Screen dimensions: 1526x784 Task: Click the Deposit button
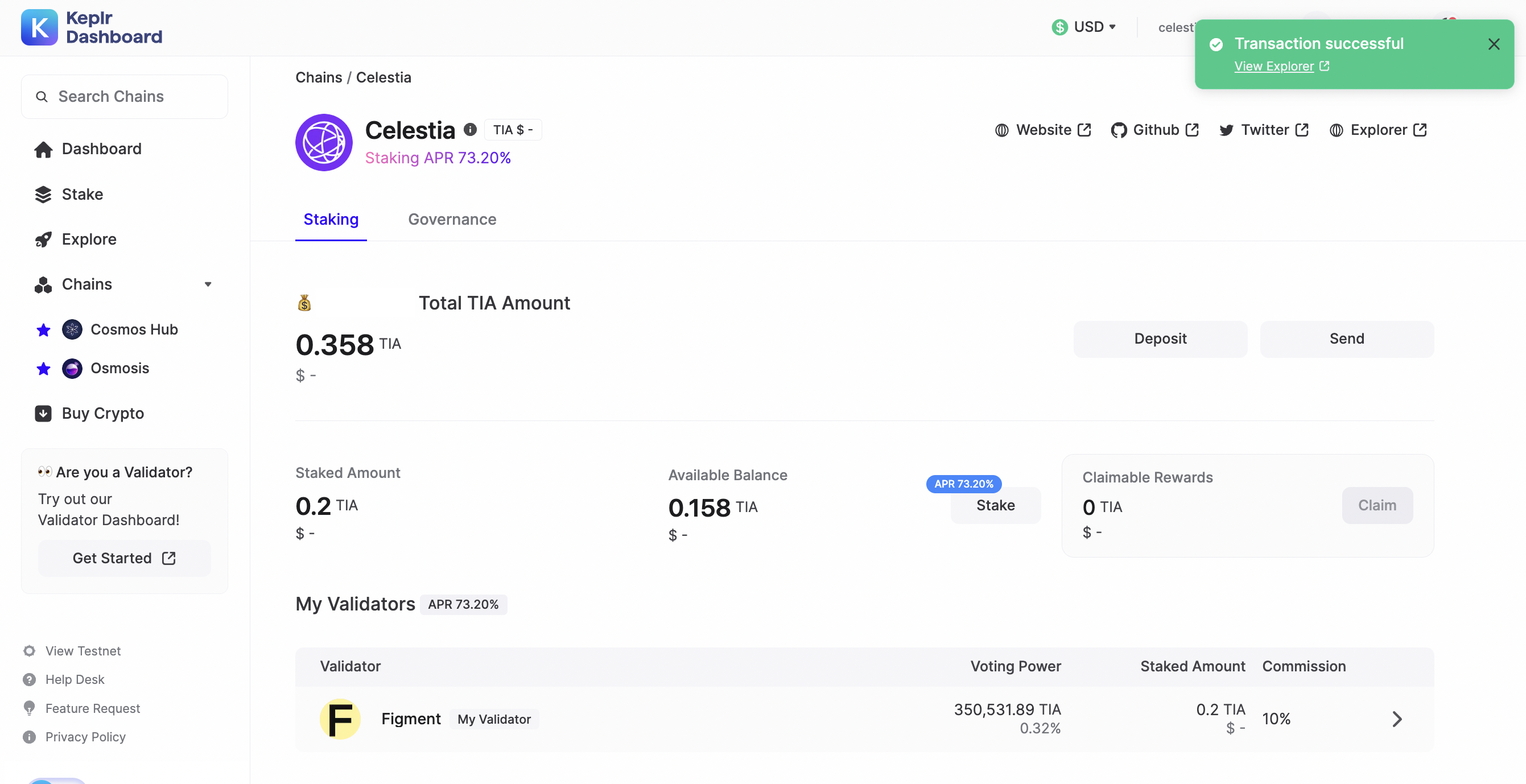point(1160,339)
